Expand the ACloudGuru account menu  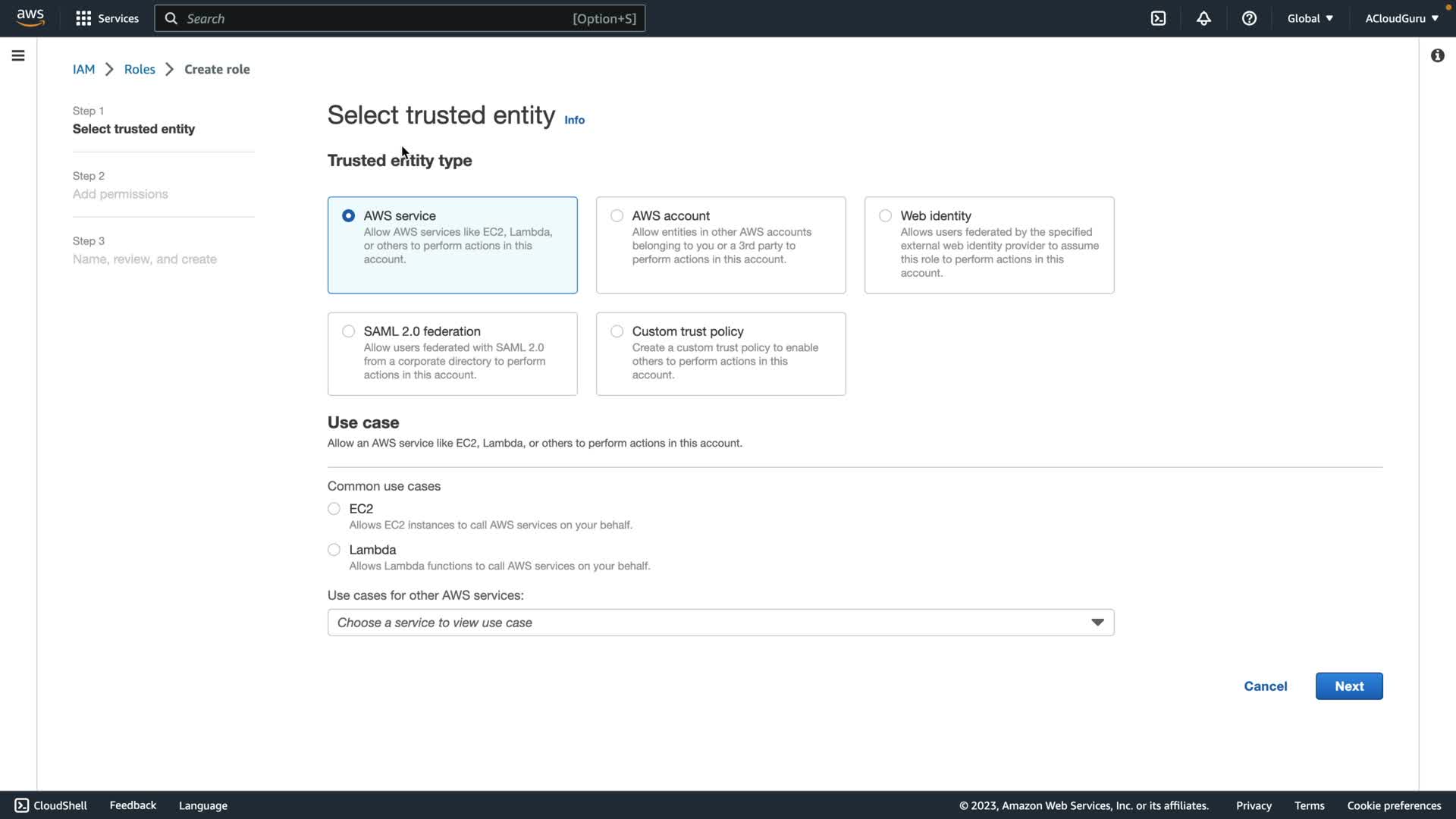1401,18
